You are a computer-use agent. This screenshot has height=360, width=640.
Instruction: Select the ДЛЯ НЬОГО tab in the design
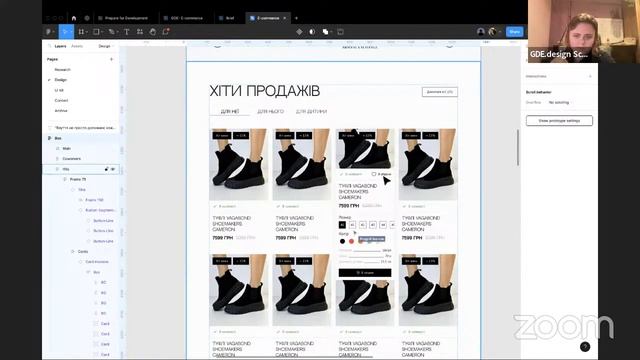click(270, 111)
